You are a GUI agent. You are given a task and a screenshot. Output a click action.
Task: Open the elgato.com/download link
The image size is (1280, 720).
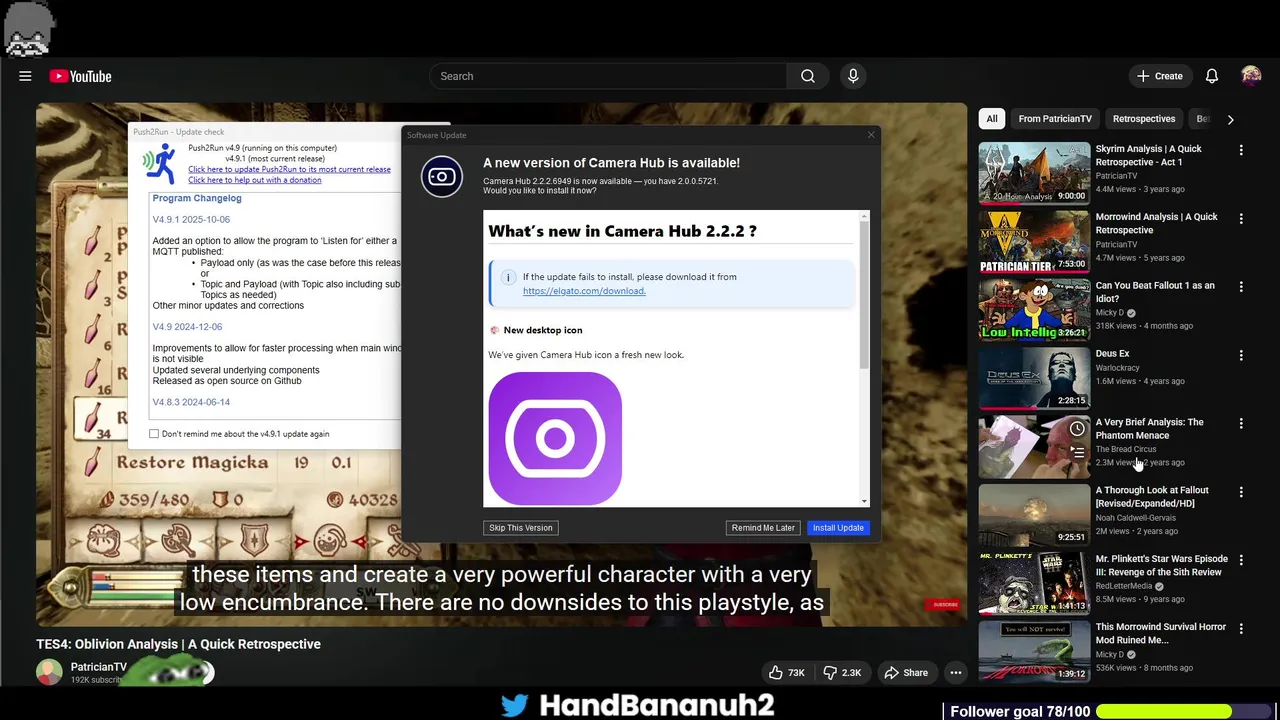tap(584, 291)
